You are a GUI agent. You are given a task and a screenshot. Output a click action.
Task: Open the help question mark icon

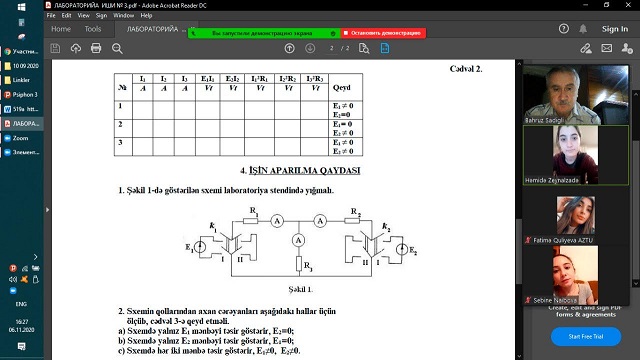564,29
